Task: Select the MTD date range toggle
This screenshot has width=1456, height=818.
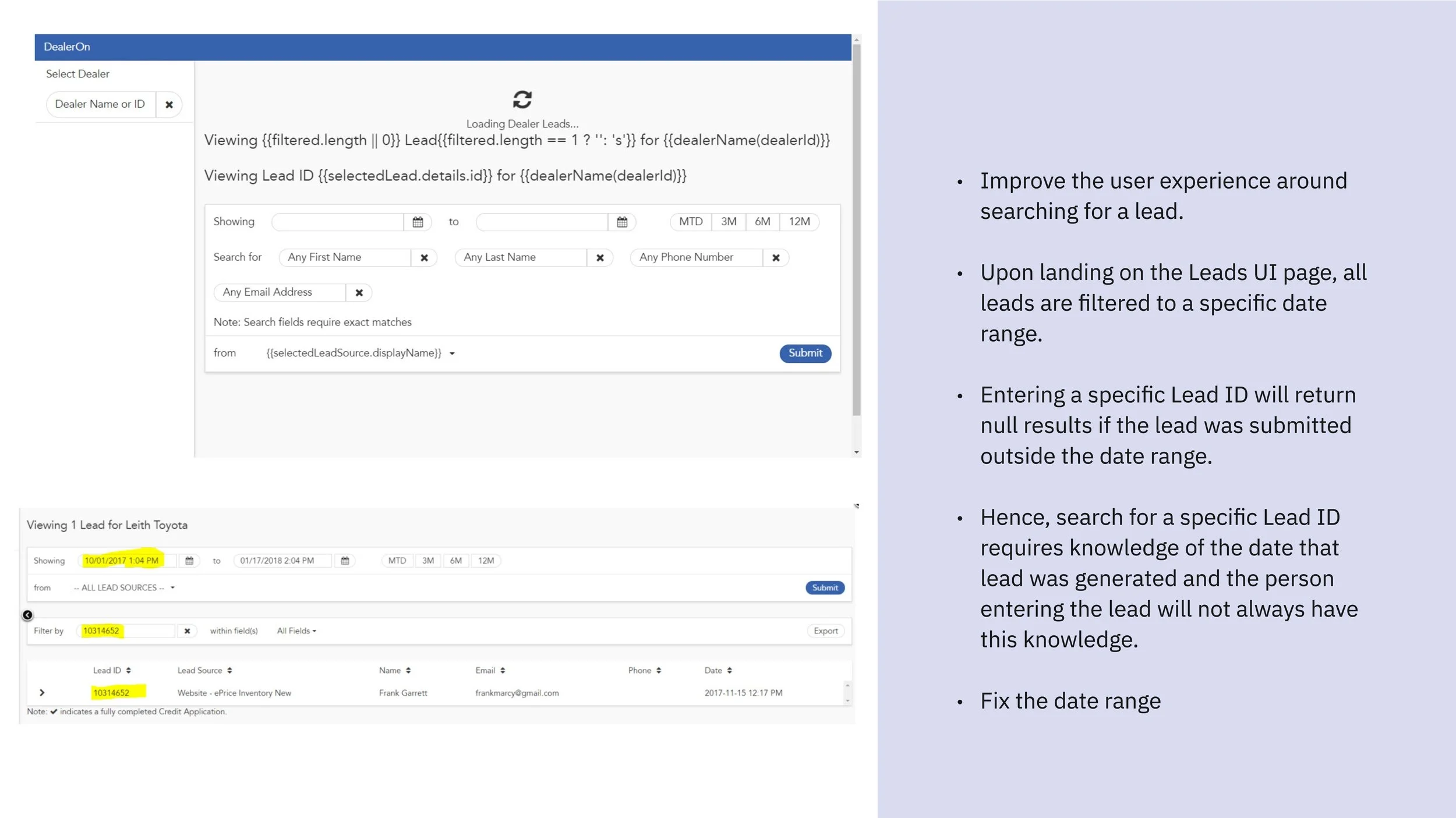Action: coord(690,222)
